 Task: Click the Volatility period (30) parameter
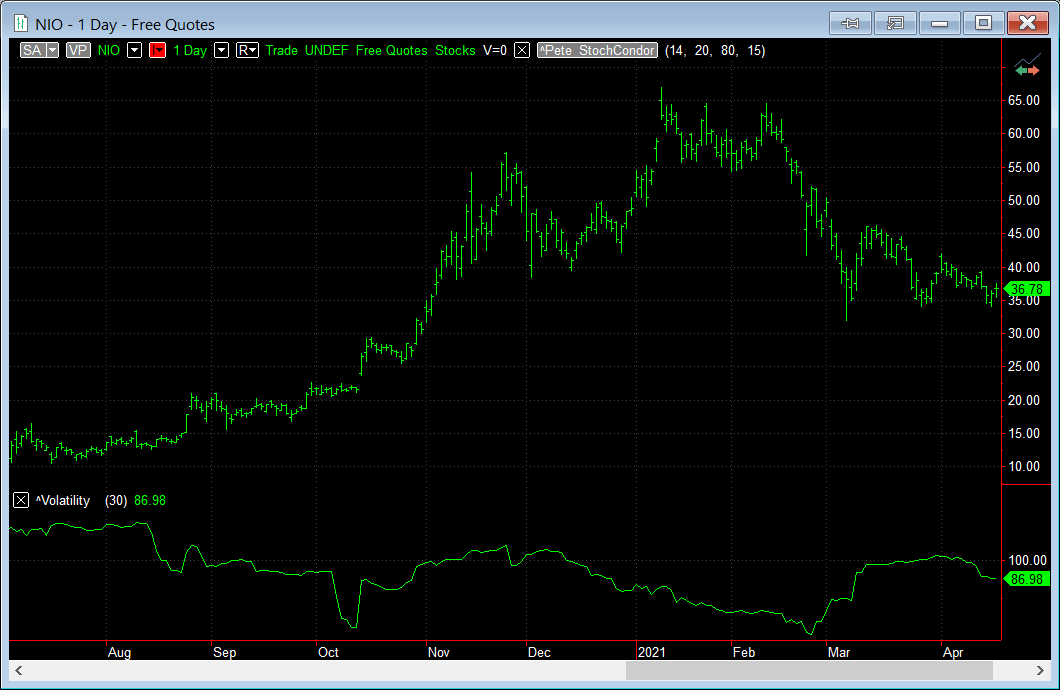coord(116,500)
